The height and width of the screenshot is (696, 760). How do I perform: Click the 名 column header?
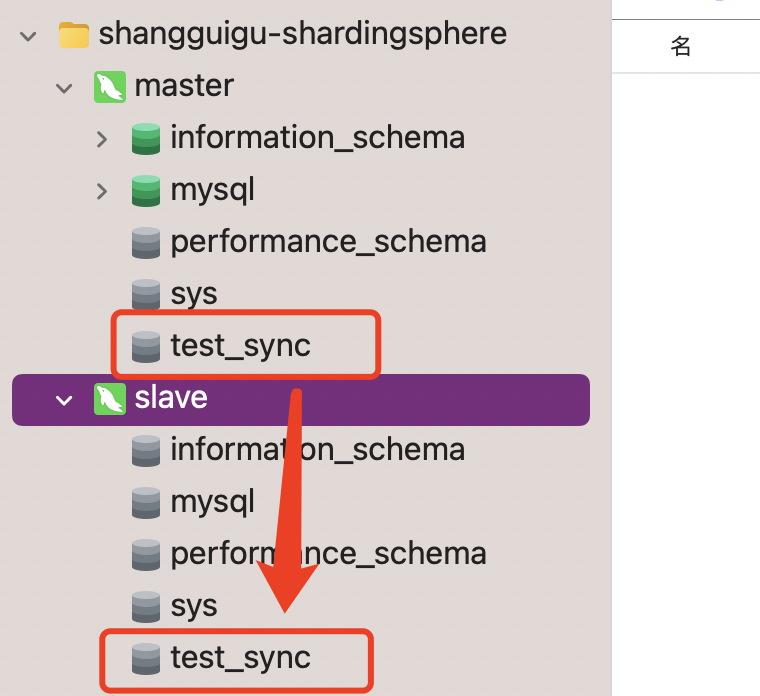click(x=681, y=46)
